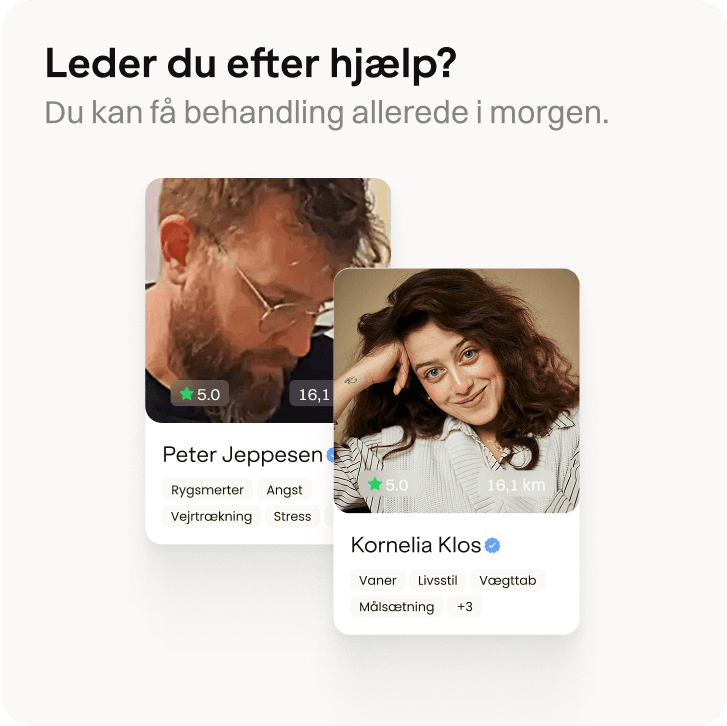
Task: Select the Angst tag
Action: (x=284, y=490)
